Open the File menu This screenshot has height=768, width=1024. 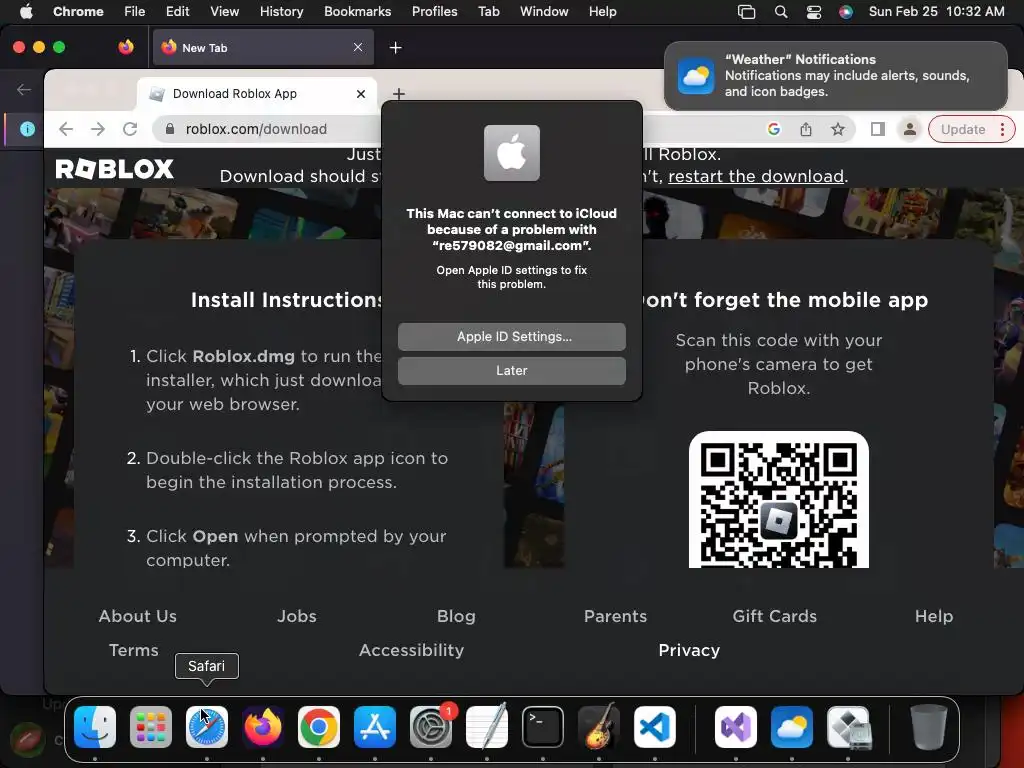[135, 12]
